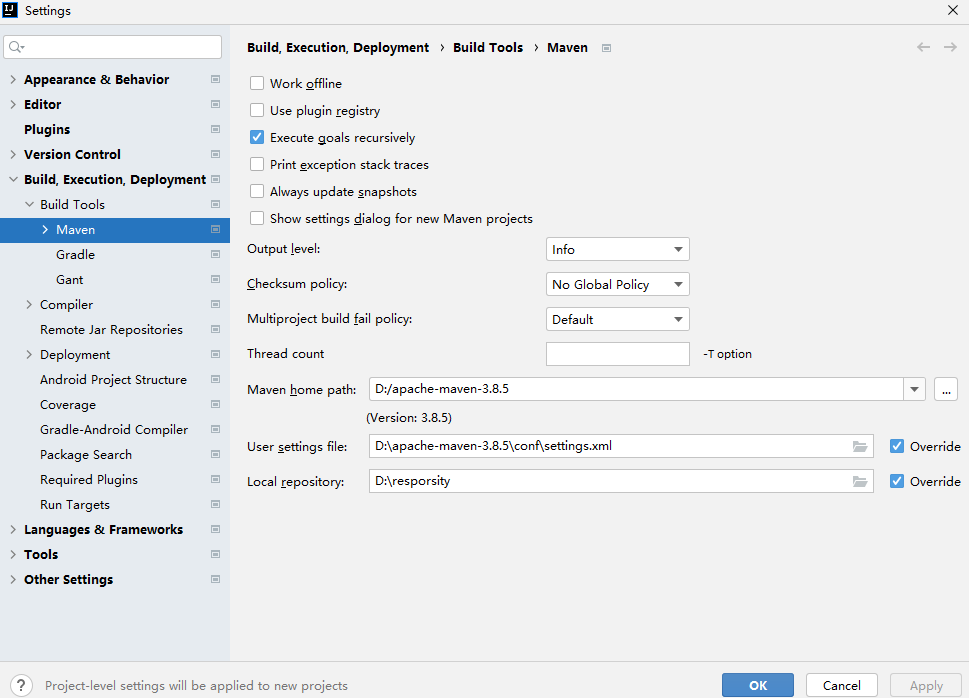Open Plugins settings page
The image size is (969, 698).
coord(47,129)
